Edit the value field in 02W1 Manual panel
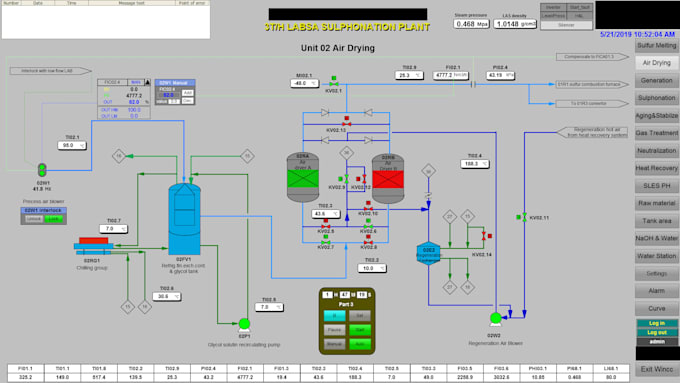 174,101
